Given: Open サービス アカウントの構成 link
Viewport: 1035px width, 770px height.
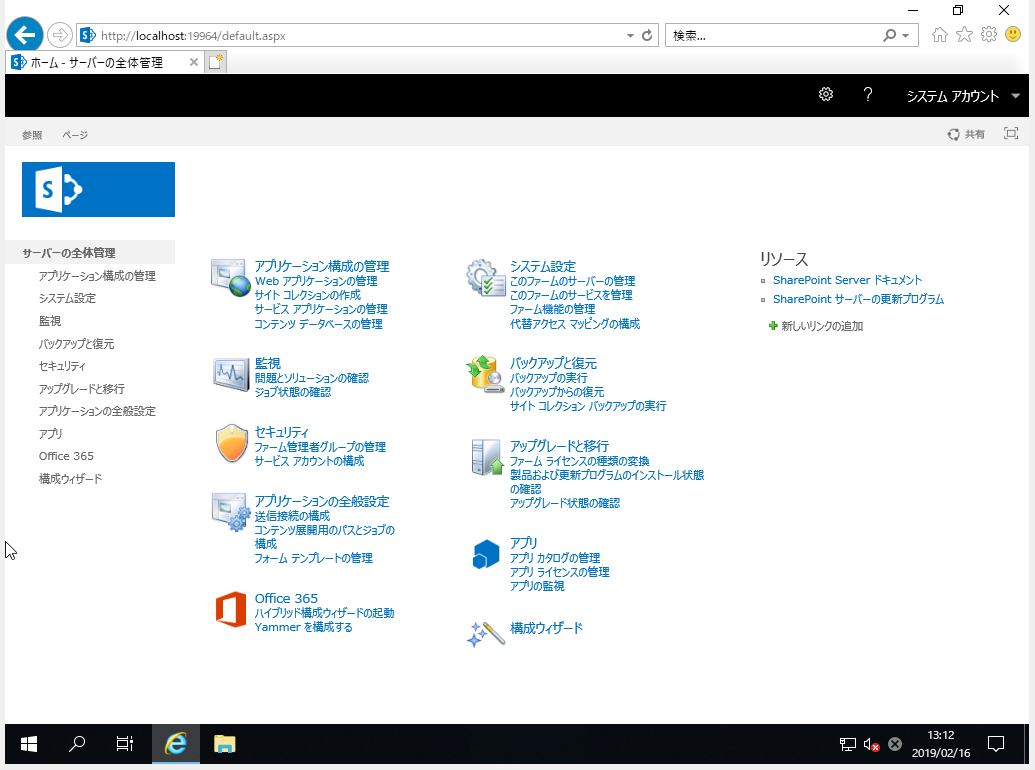Looking at the screenshot, I should pyautogui.click(x=310, y=461).
